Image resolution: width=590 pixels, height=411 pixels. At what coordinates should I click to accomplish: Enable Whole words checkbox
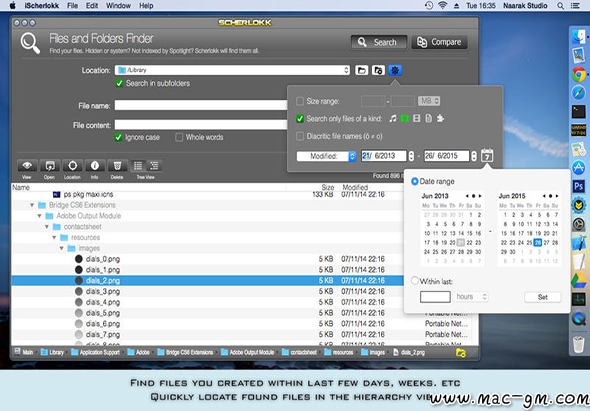pos(179,137)
